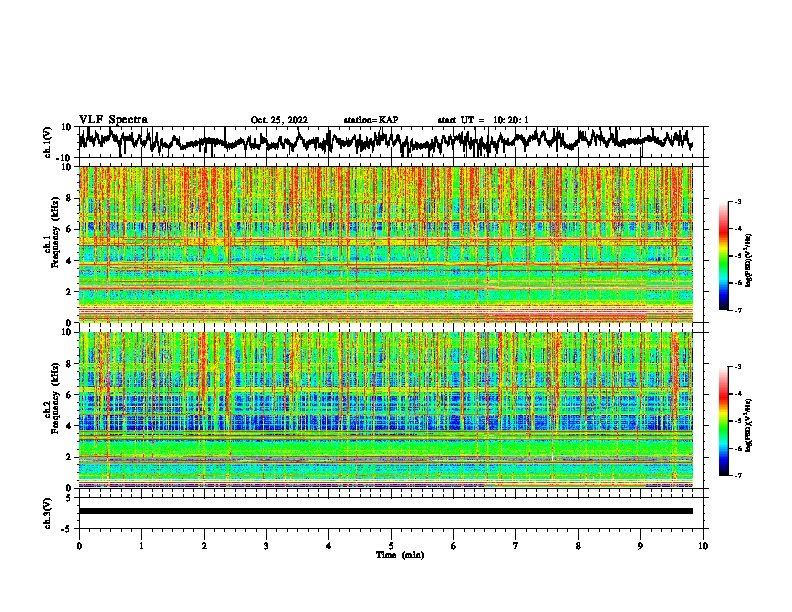Click the 4 kHz tick on ch.2 frequency axis
Screen dimensions: 792x612
pos(69,426)
